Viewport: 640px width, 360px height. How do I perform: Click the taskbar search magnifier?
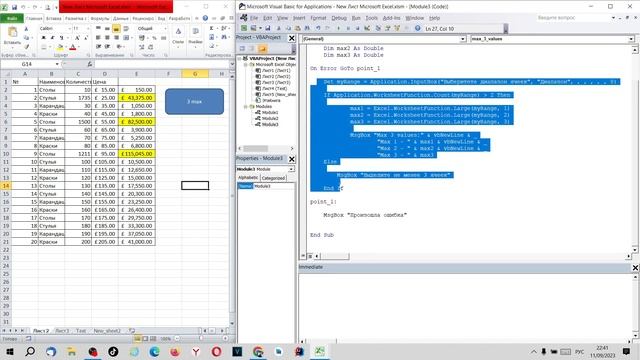point(30,351)
